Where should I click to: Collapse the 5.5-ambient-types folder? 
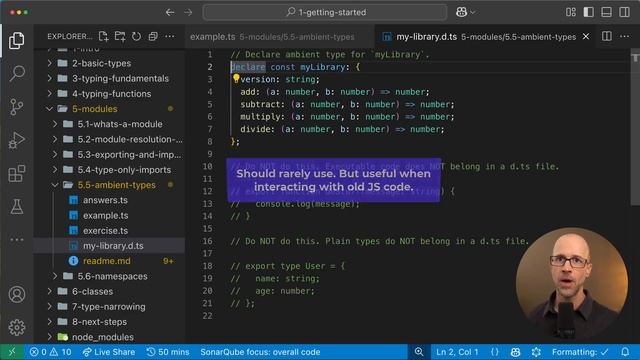pos(109,185)
